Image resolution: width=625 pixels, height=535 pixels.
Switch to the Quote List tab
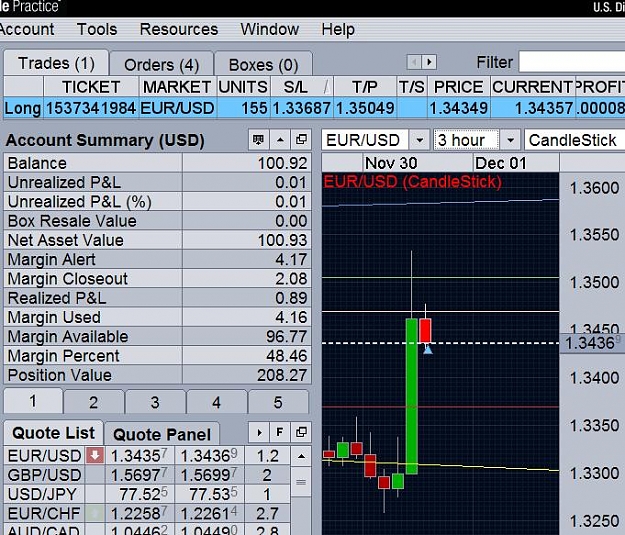pos(53,433)
